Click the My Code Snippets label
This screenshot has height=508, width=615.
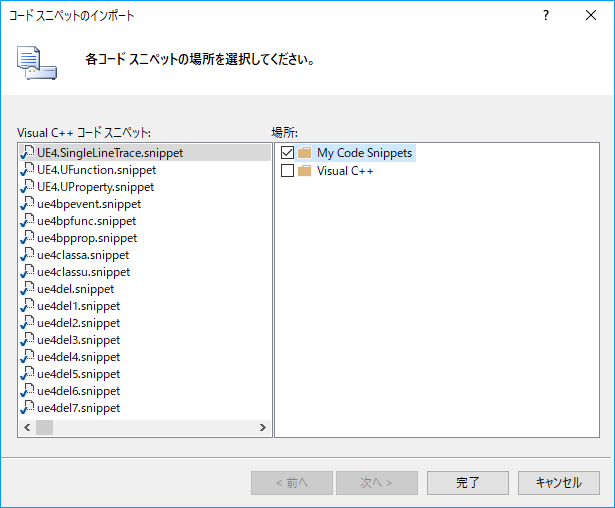pyautogui.click(x=364, y=153)
